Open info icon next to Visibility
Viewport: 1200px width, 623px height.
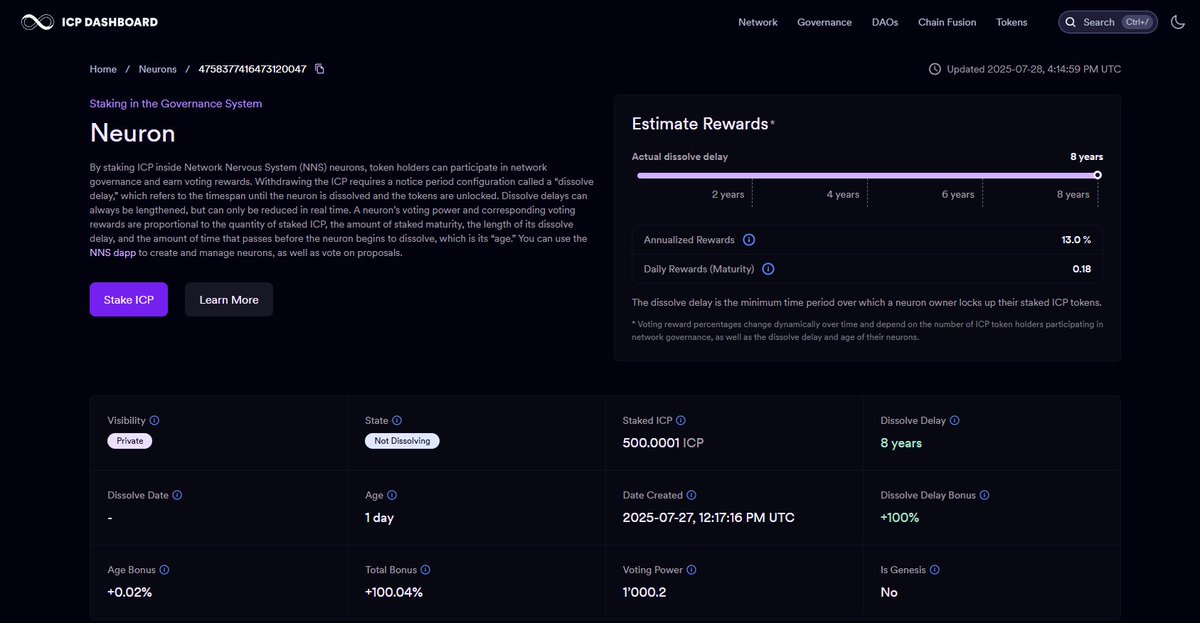tap(154, 421)
